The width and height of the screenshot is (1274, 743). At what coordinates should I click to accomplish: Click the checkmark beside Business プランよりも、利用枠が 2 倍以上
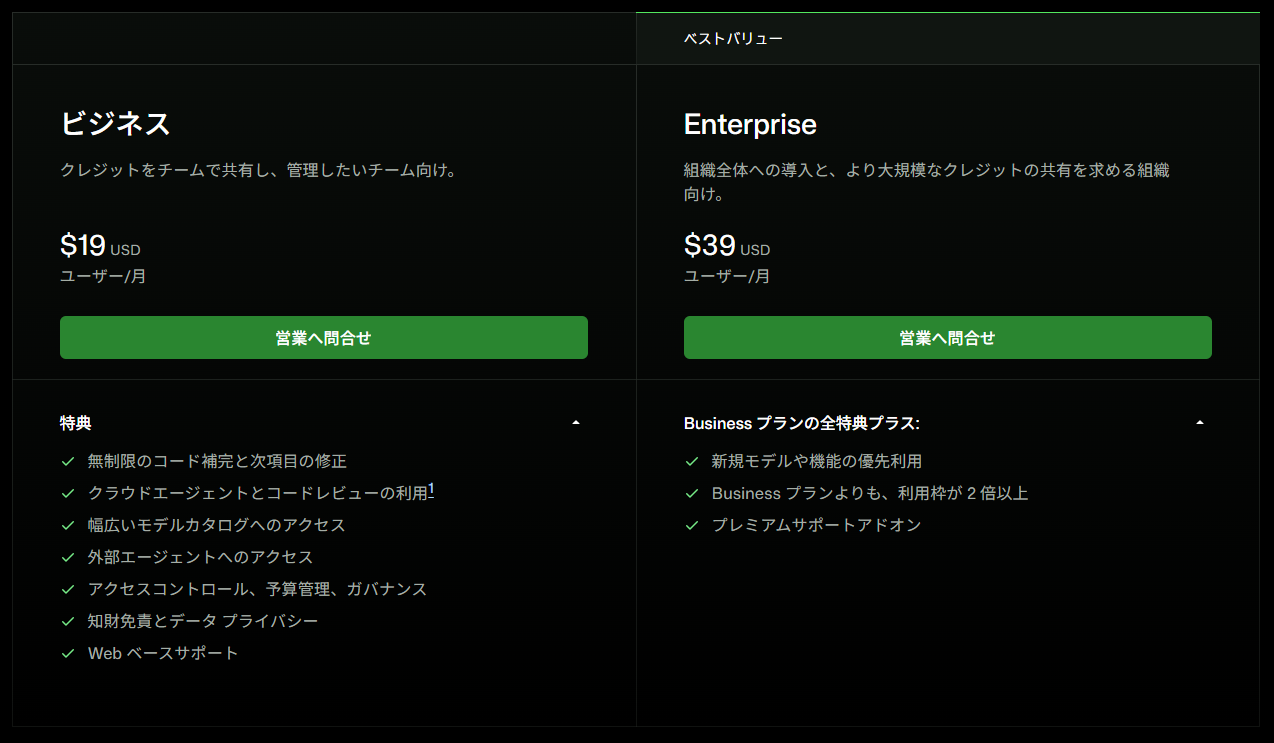pyautogui.click(x=692, y=493)
